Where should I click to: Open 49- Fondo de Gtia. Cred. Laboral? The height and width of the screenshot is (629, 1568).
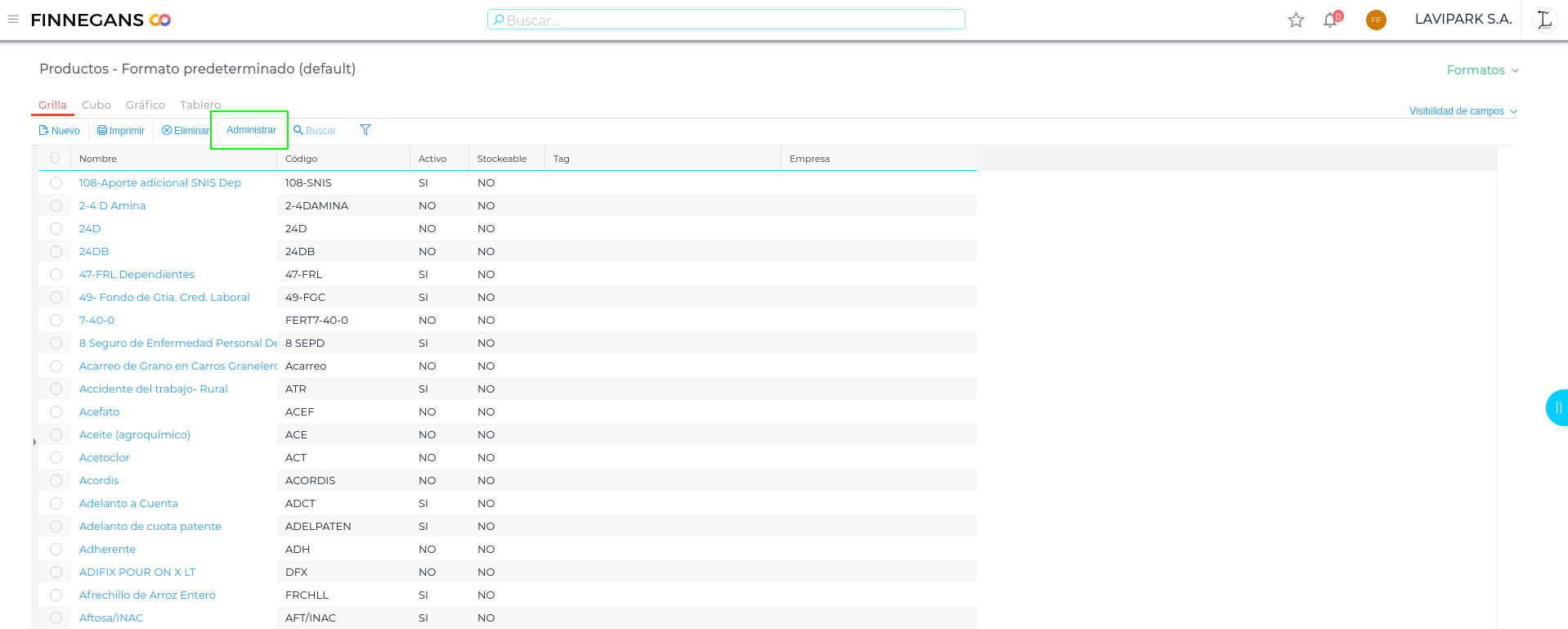pos(164,297)
